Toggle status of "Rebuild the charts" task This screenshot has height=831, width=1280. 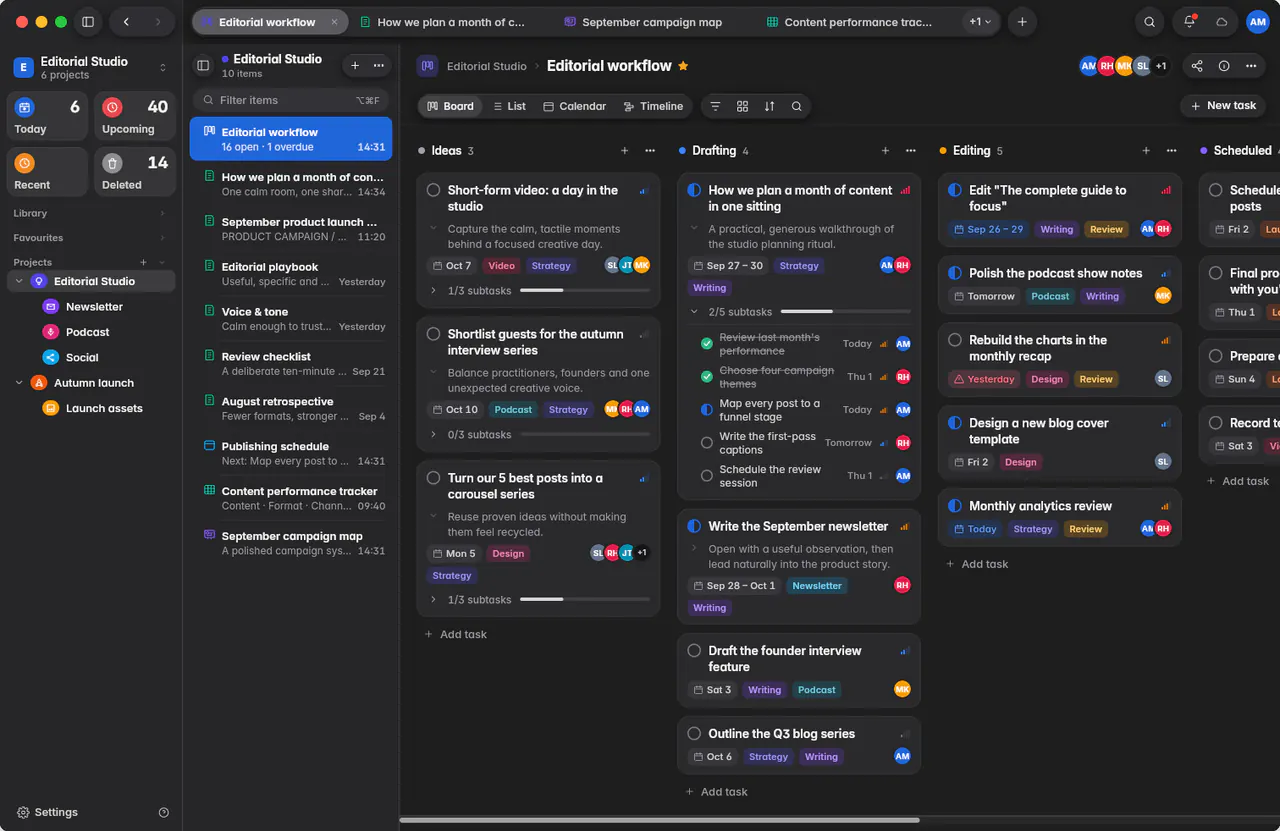click(x=955, y=340)
